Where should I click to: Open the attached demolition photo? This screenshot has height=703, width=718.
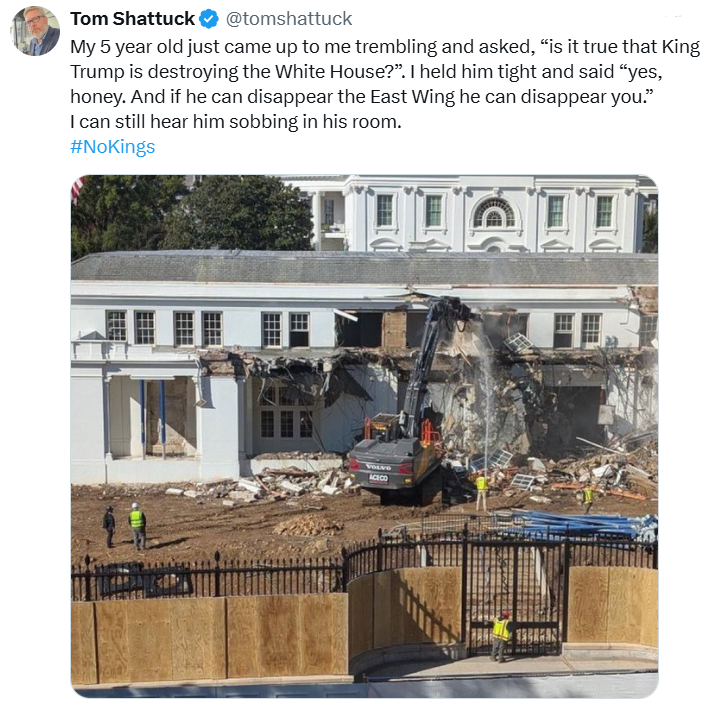point(364,436)
